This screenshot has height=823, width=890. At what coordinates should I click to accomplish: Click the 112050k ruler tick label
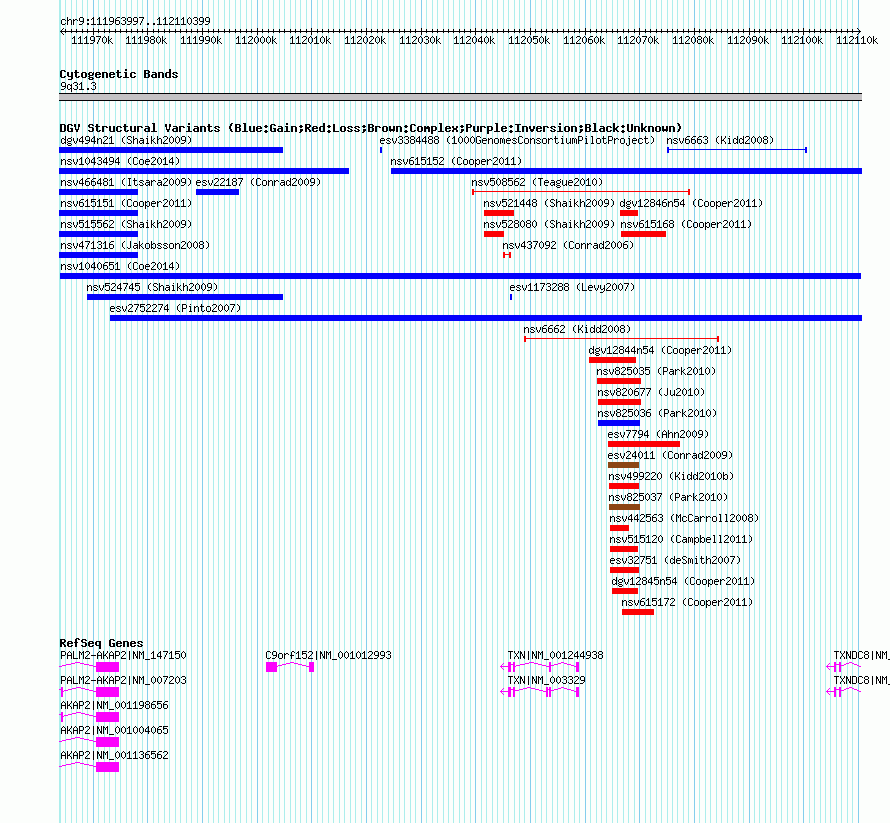[528, 40]
